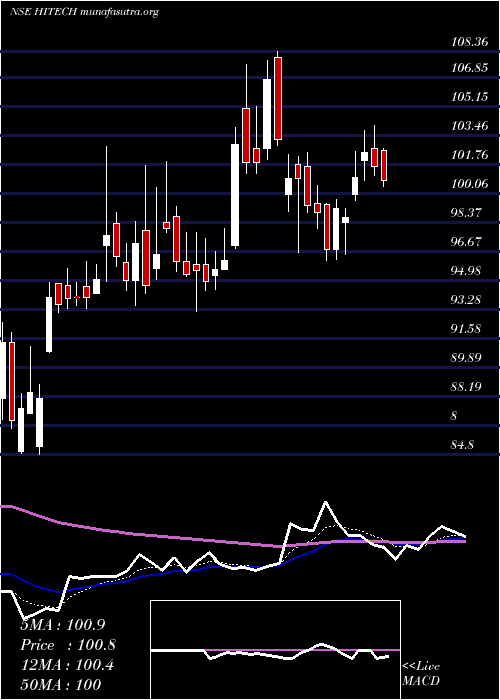Click the <<Live MACD label
The height and width of the screenshot is (700, 500).
point(421,674)
